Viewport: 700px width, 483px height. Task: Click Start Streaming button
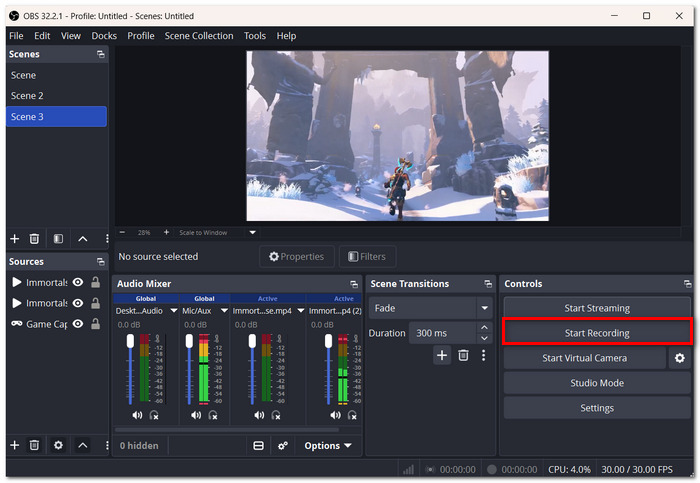point(597,308)
